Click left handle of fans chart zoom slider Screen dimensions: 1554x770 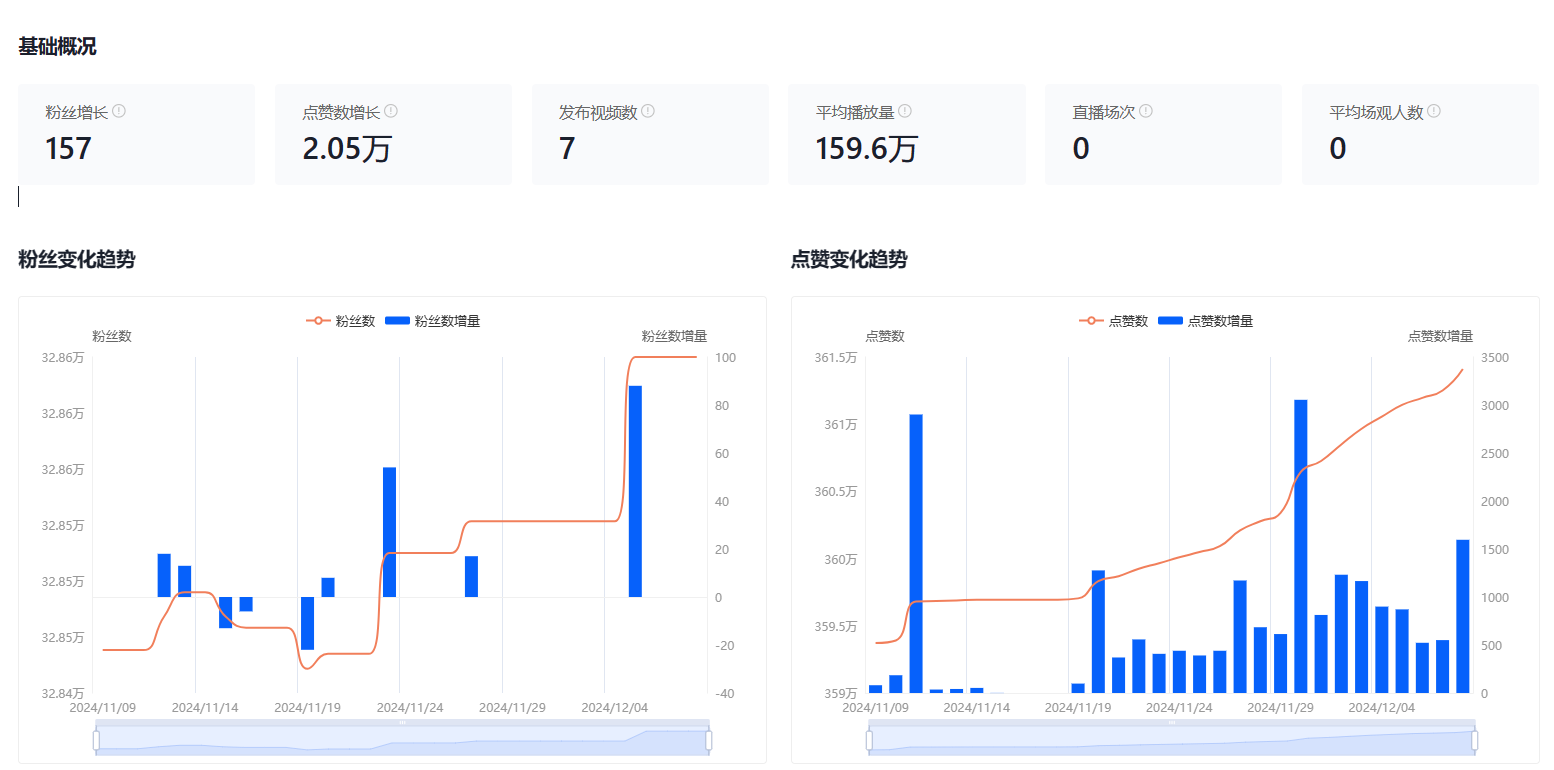point(96,740)
